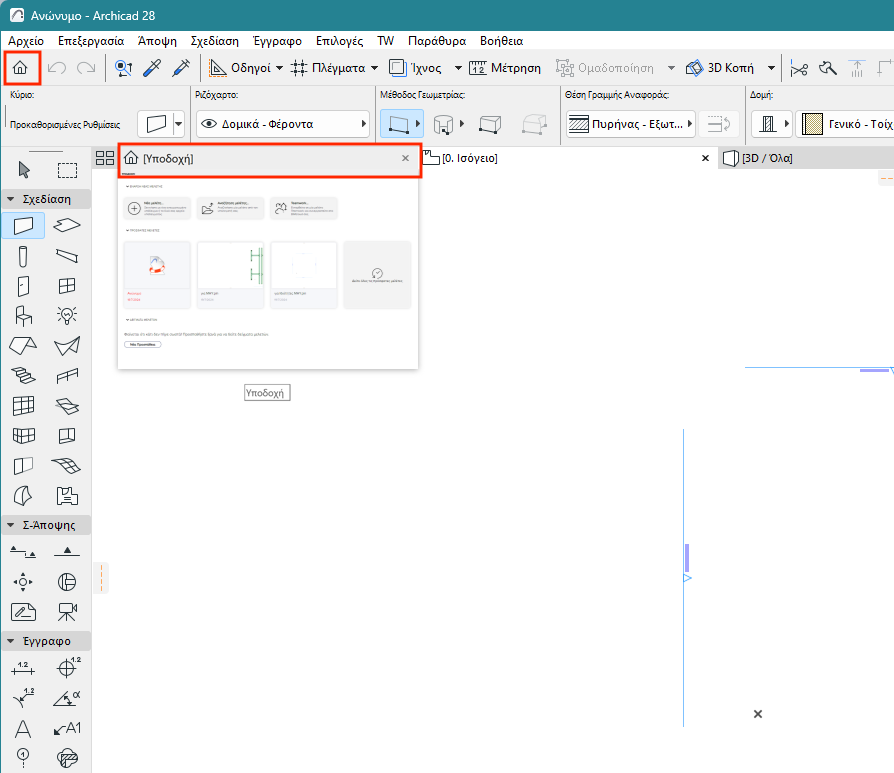
Task: Choose the Object (chair) tool
Action: click(23, 315)
